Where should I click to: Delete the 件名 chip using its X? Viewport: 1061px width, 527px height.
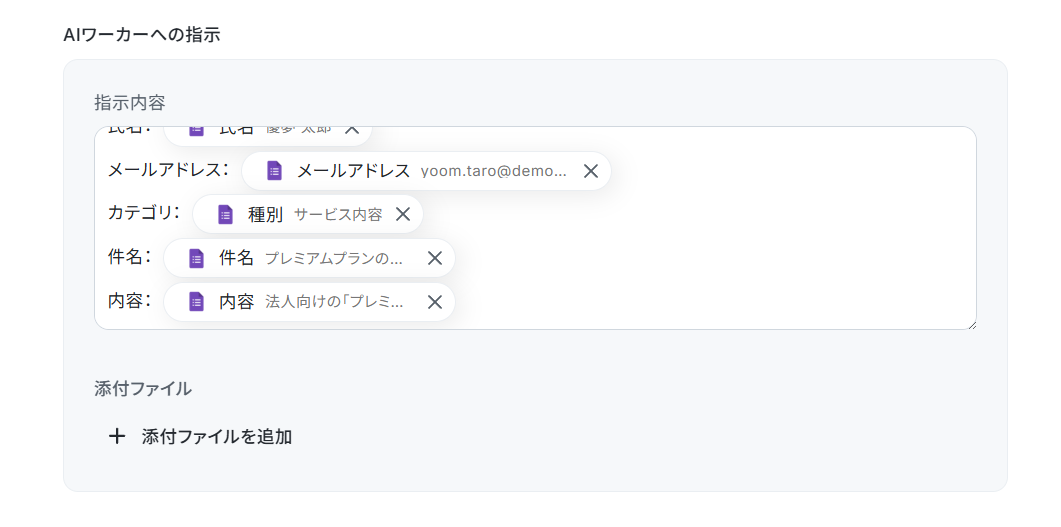[x=434, y=258]
